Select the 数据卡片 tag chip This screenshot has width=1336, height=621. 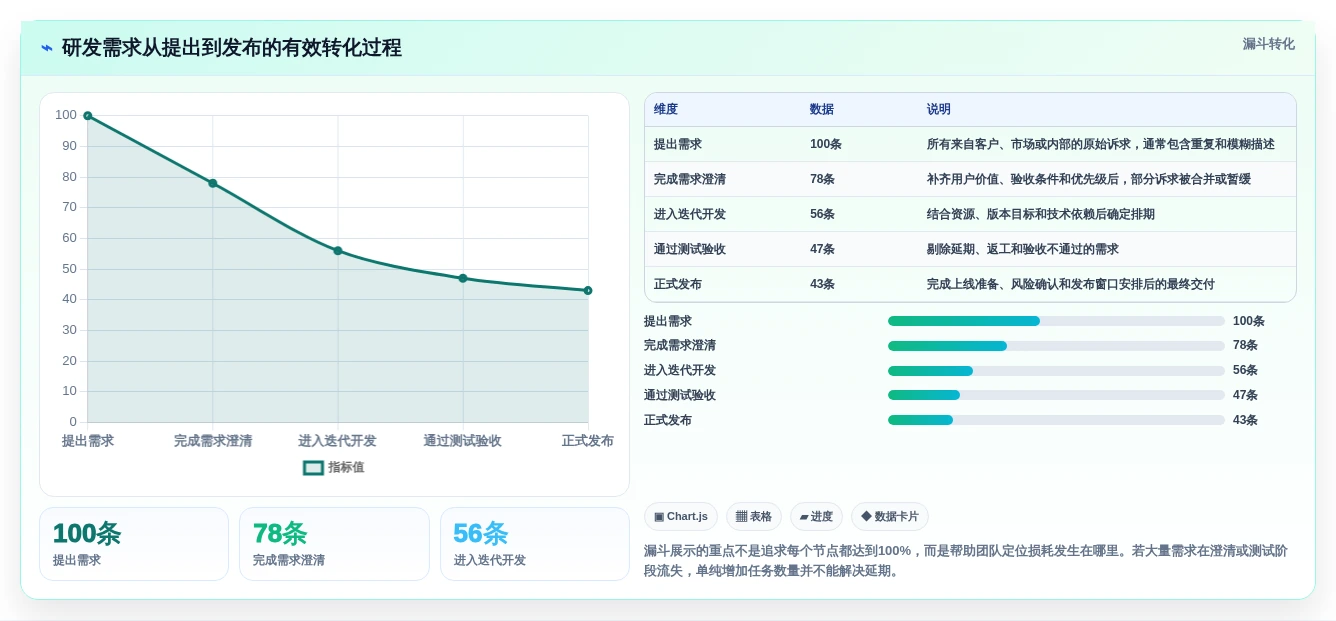coord(890,516)
